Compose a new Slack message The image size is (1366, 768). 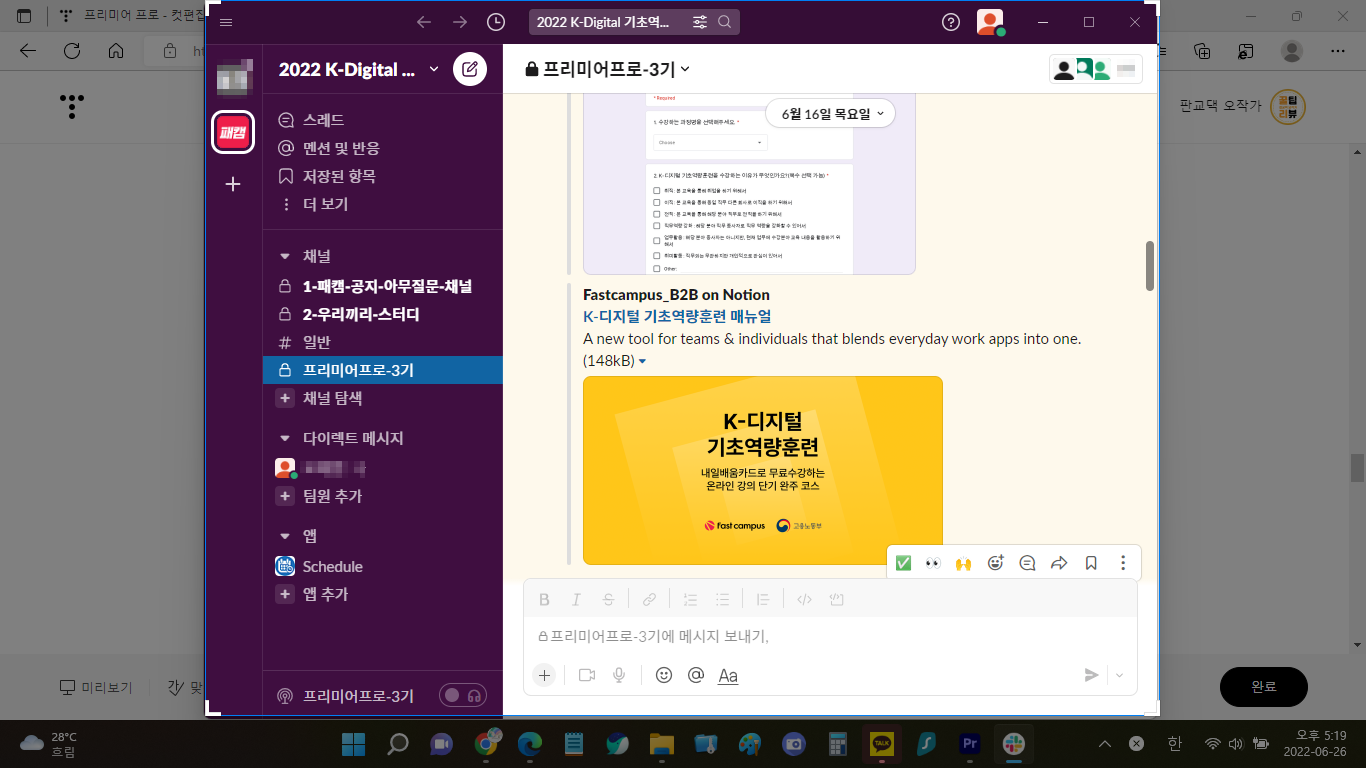pyautogui.click(x=470, y=69)
